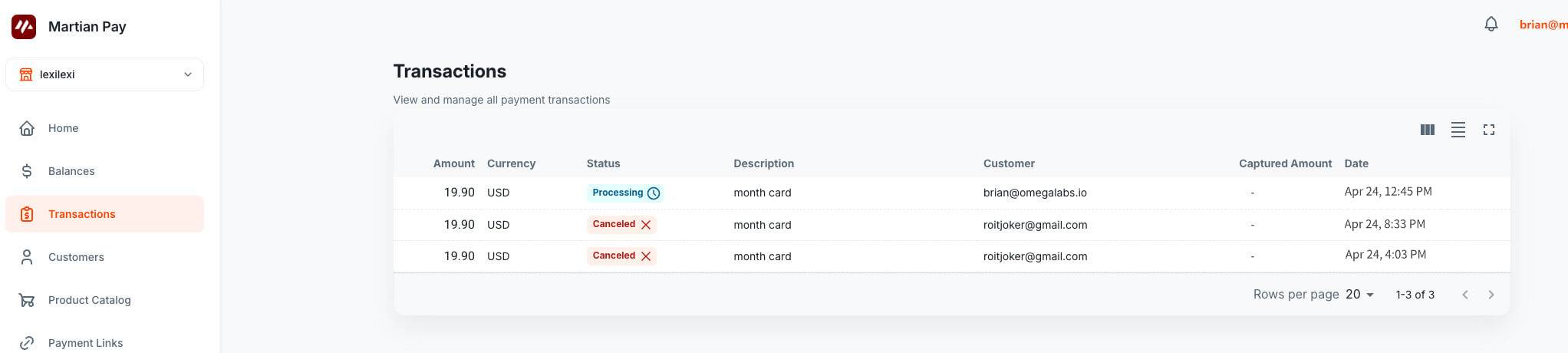Screen dimensions: 1568x353
Task: Click the Processing status clock icon
Action: [x=654, y=193]
